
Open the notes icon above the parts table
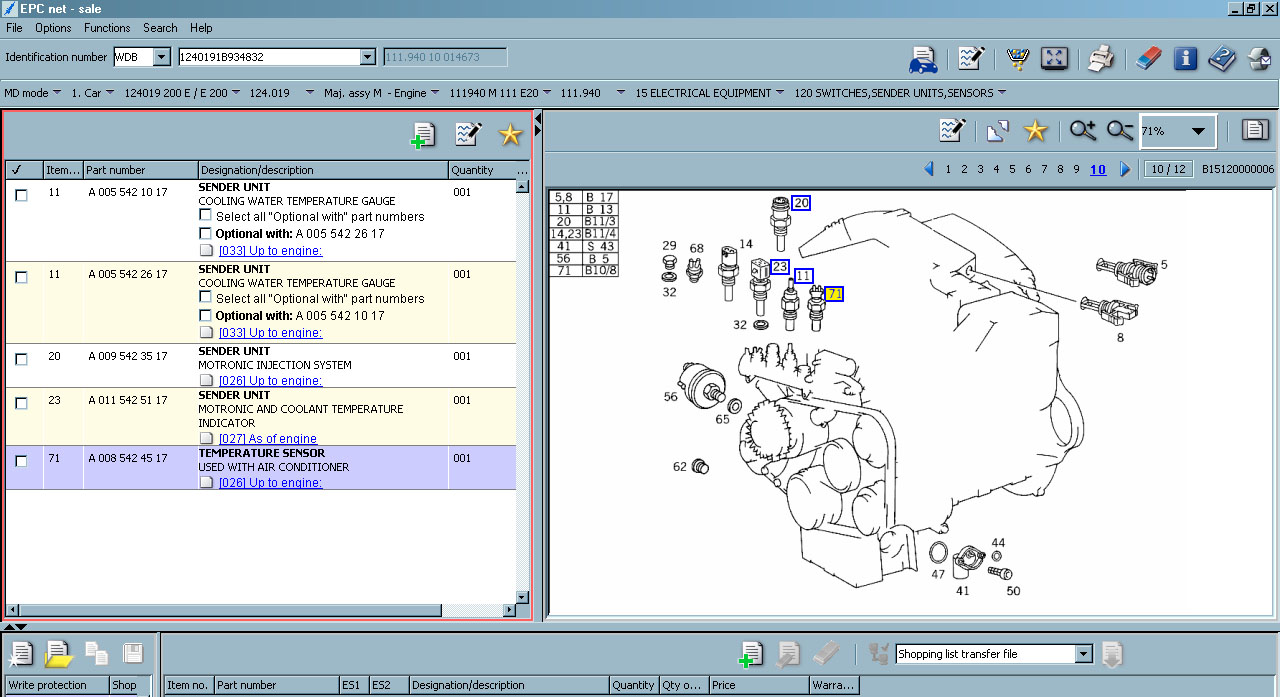(x=468, y=134)
